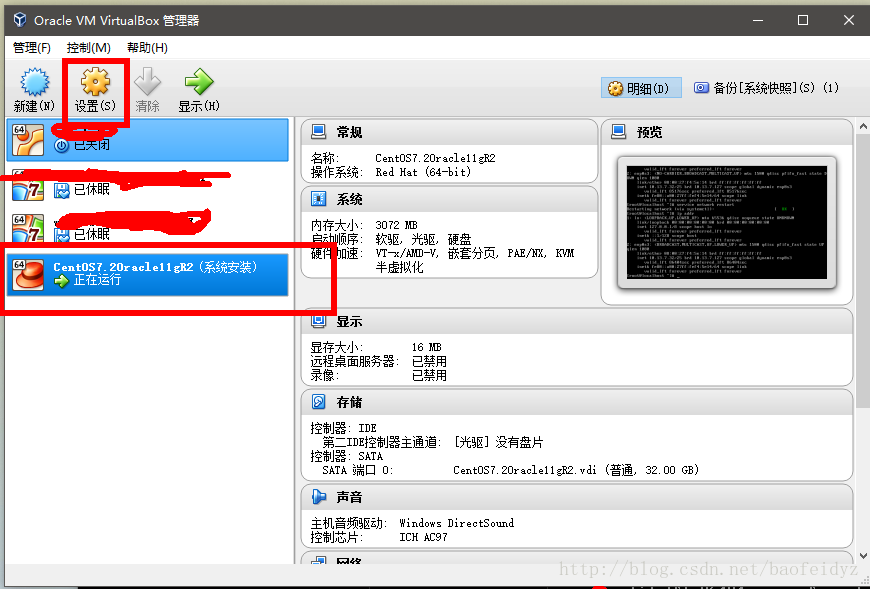Click the power-off status icon beside 已关闭
Viewport: 870px width, 589px height.
[62, 145]
